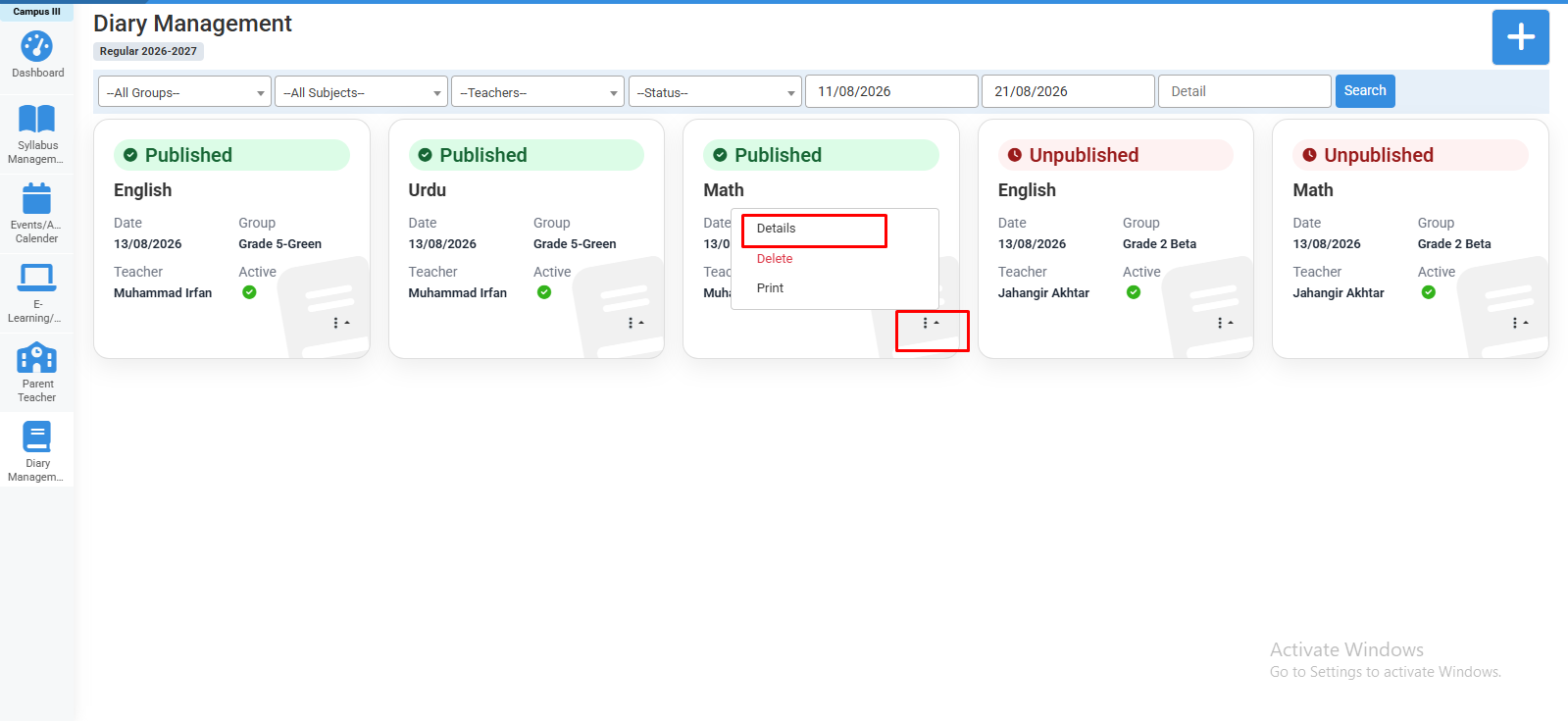
Task: Open the three-dot menu on the Urdu card
Action: (635, 323)
